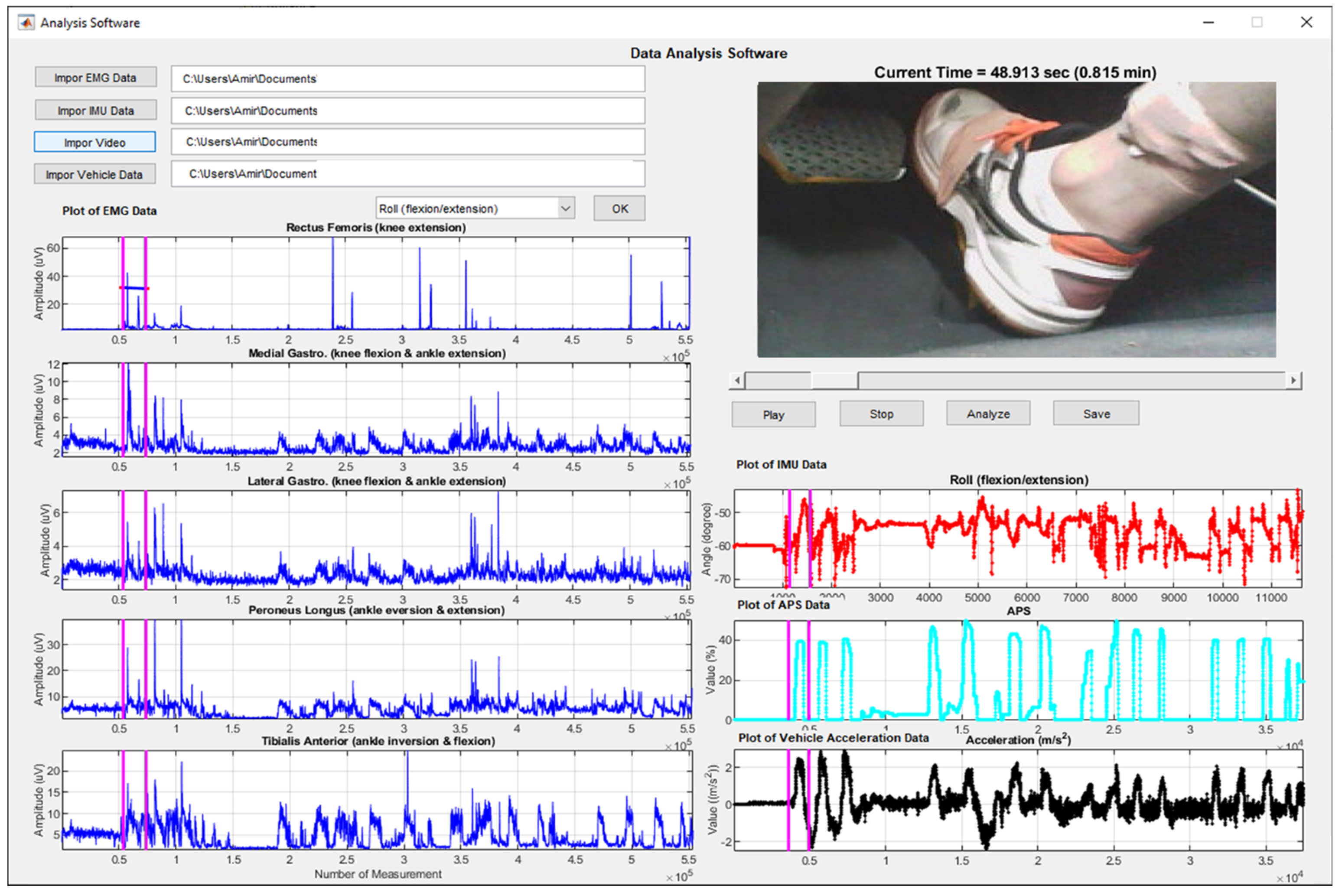Click the Vehicle data file path field
Viewport: 1342px width, 896px height.
click(407, 174)
